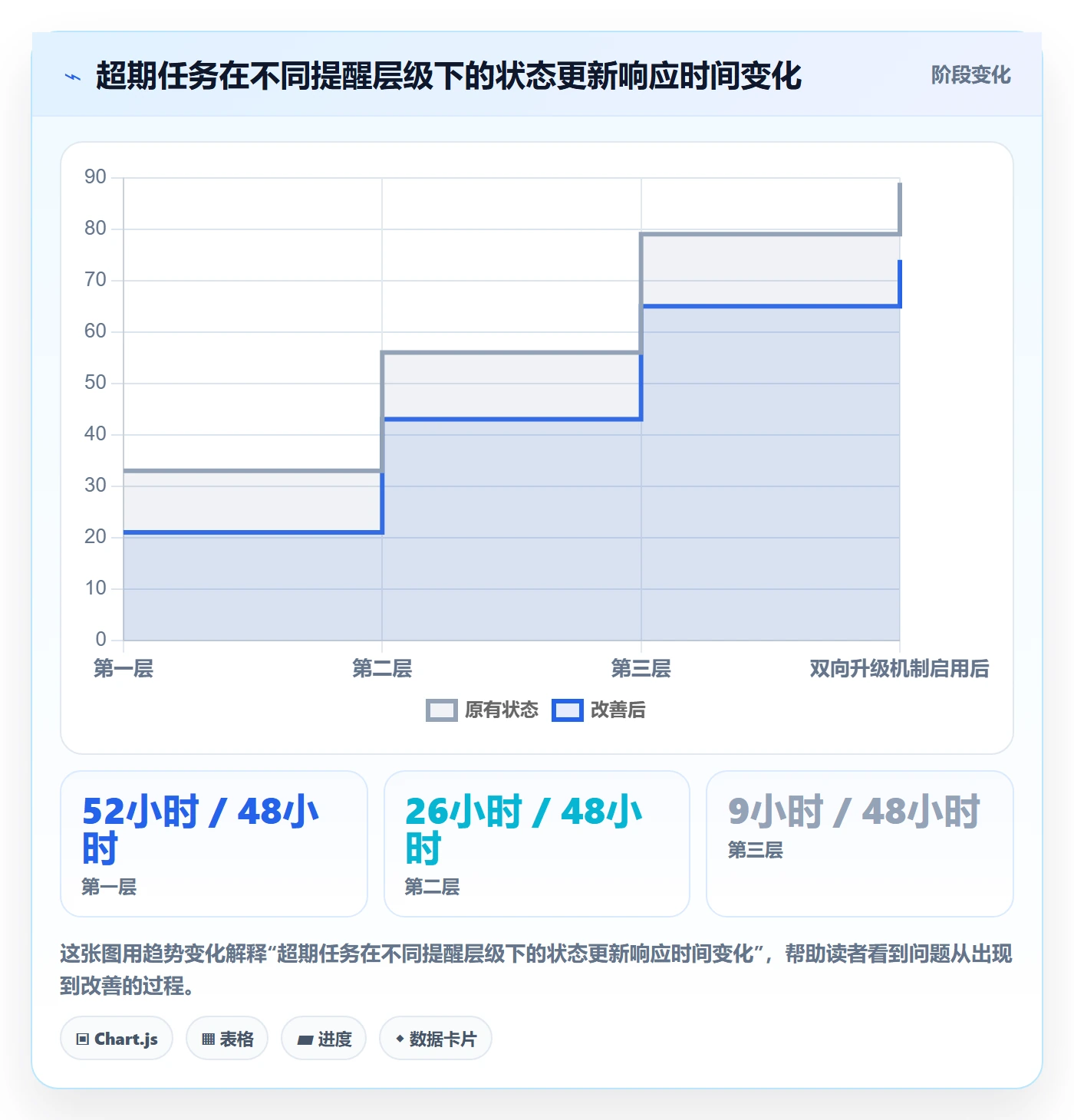Click the chart title 超期任务在不同提醒层级下的状态更新响应时间变化
Image resolution: width=1074 pixels, height=1120 pixels.
pyautogui.click(x=449, y=76)
